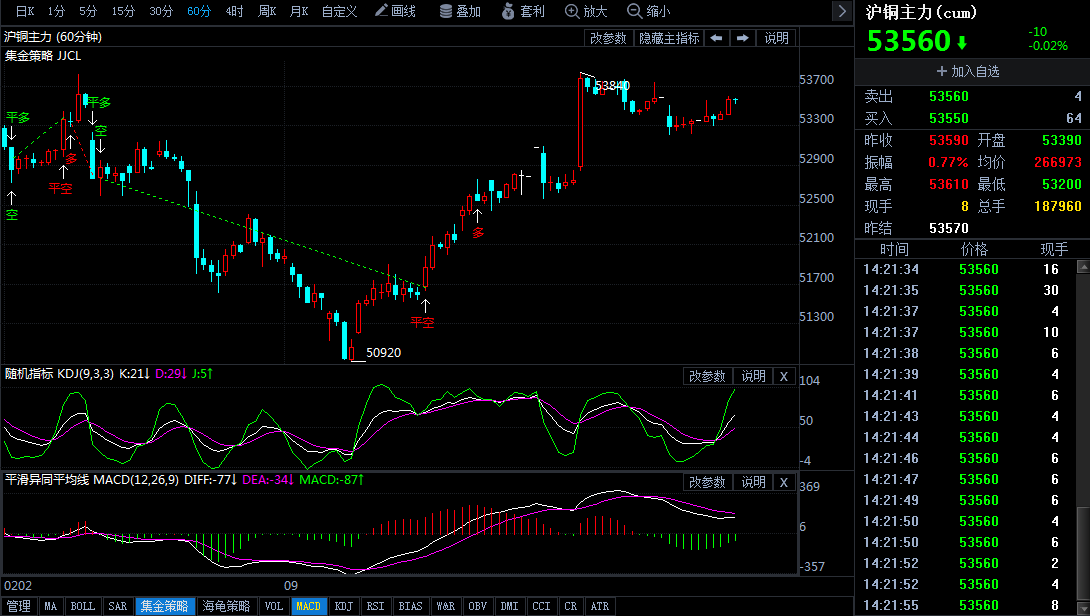Select the RSI indicator tab
This screenshot has height=616, width=1090.
tap(375, 606)
